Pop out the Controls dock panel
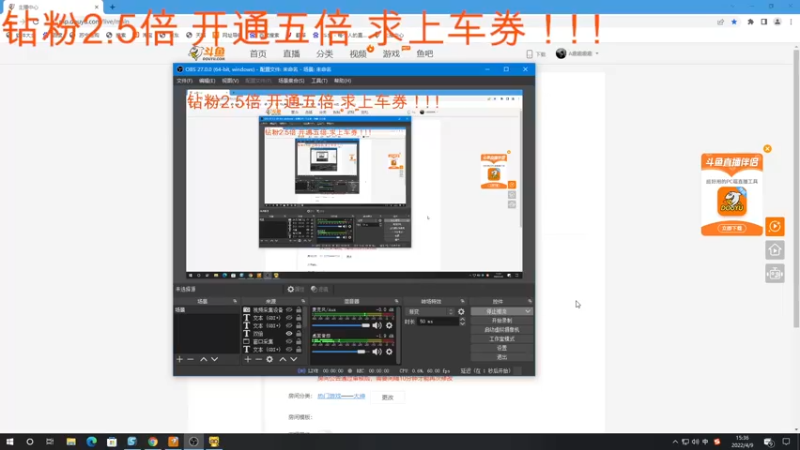The height and width of the screenshot is (450, 800). 530,301
